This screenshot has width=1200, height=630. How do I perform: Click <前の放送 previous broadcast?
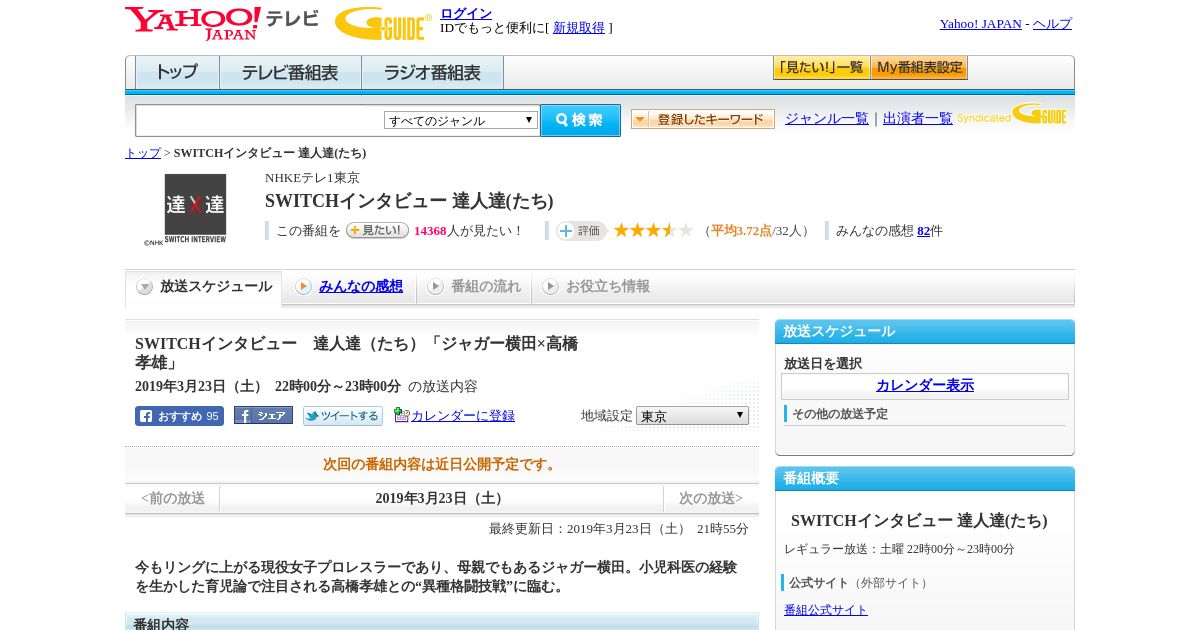click(x=173, y=498)
